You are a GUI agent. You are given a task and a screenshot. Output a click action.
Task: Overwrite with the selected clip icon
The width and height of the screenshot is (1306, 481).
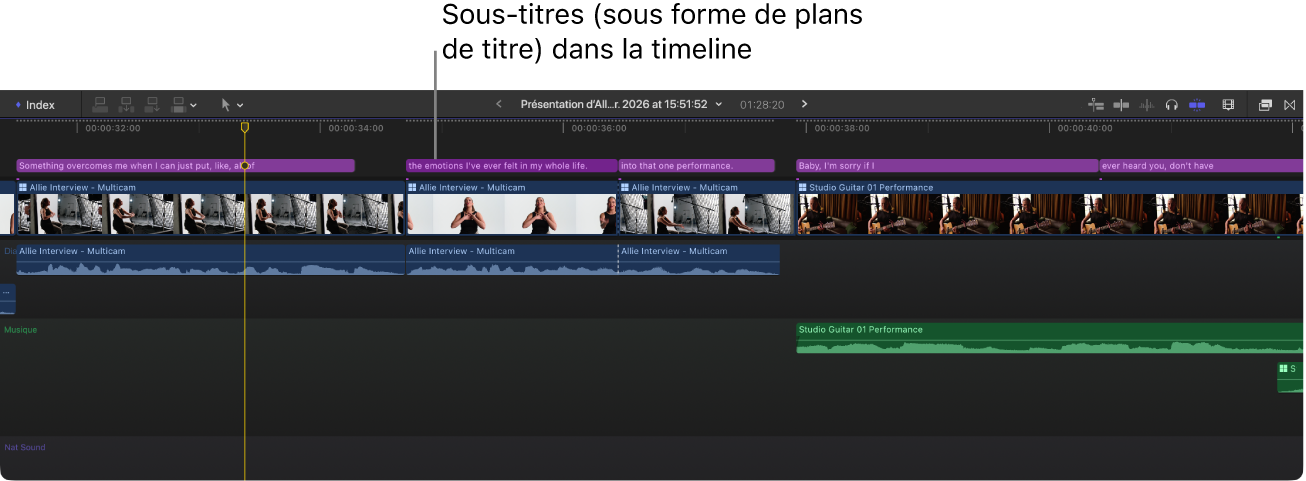[178, 104]
